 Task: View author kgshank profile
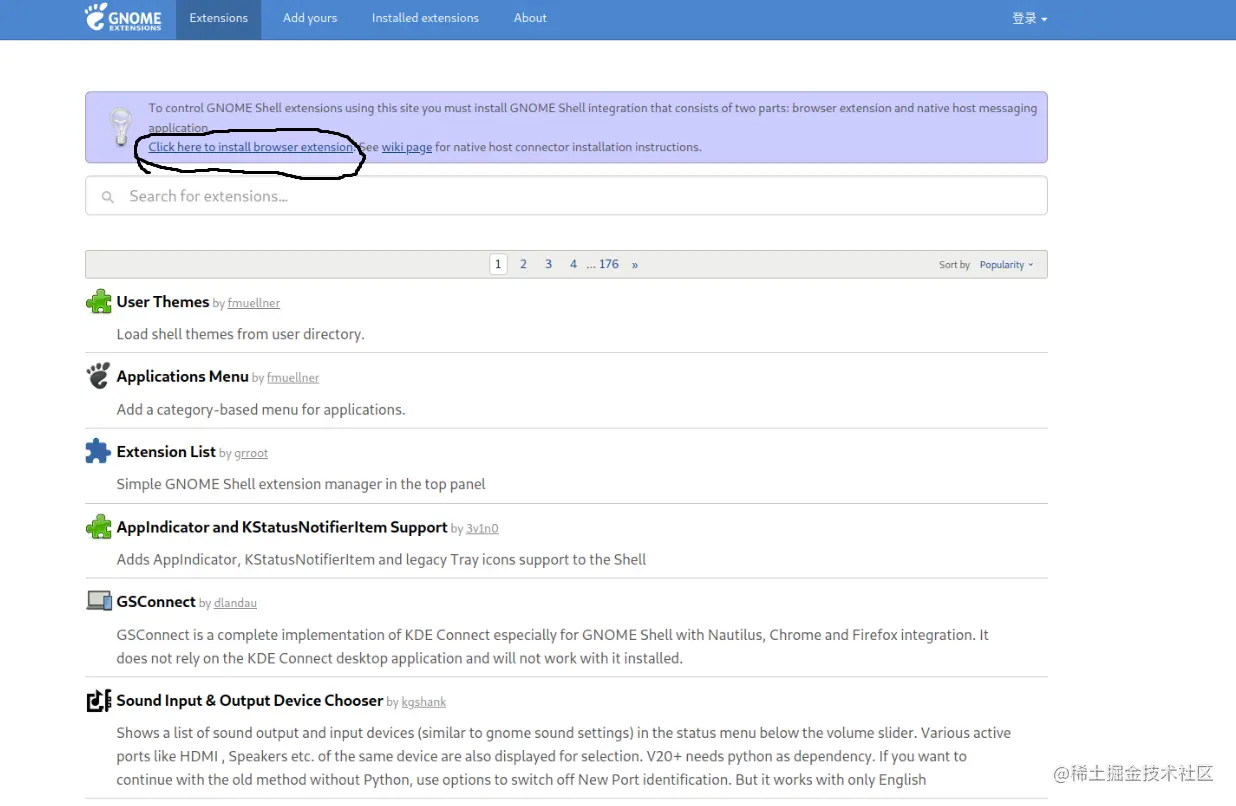(424, 702)
